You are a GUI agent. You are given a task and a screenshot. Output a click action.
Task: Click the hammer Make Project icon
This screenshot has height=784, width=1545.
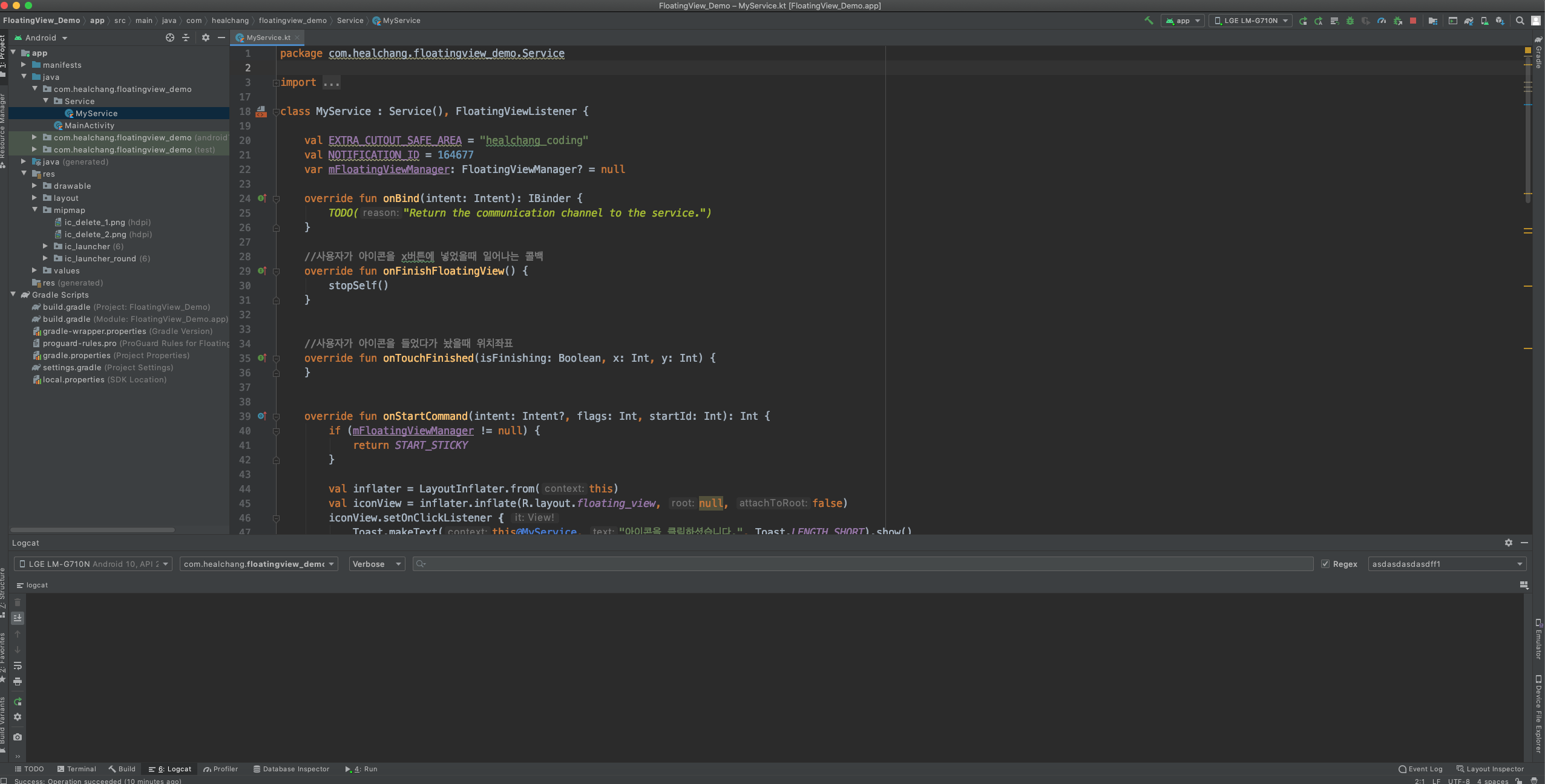tap(1148, 21)
